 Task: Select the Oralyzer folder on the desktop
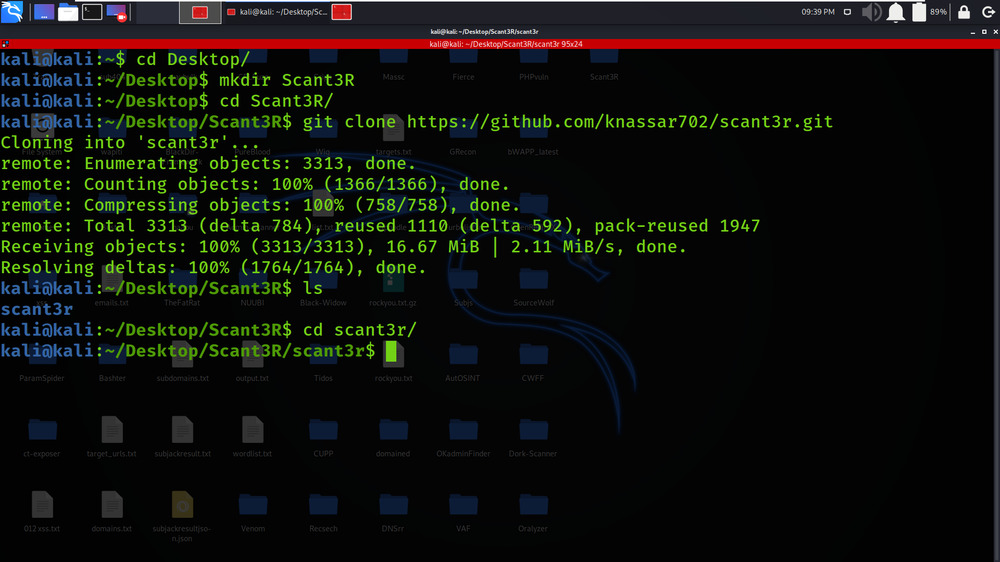point(533,512)
